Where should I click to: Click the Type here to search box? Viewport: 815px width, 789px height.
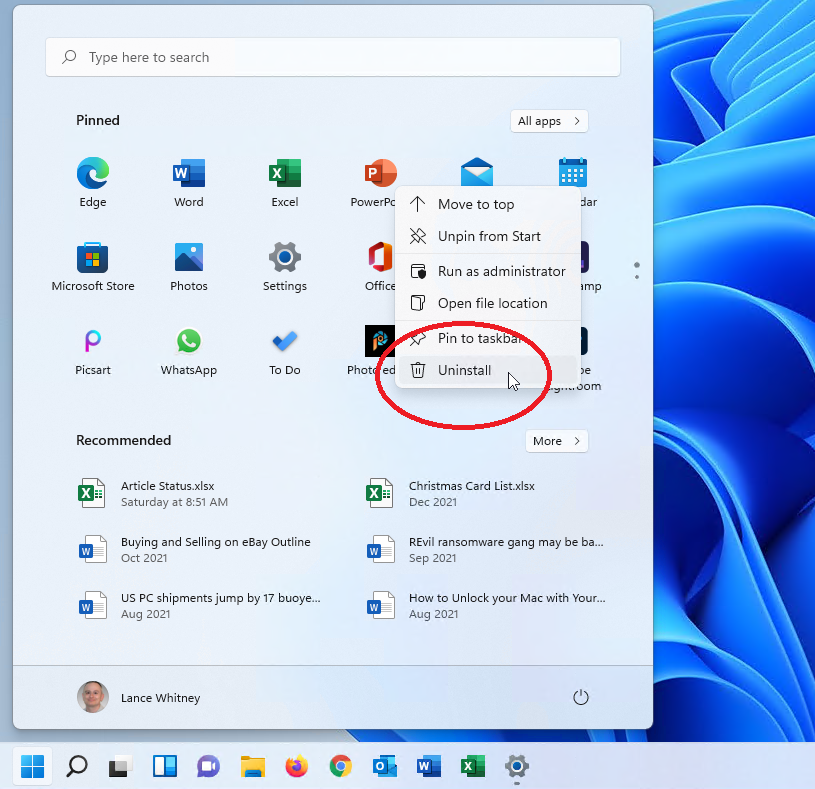click(333, 57)
